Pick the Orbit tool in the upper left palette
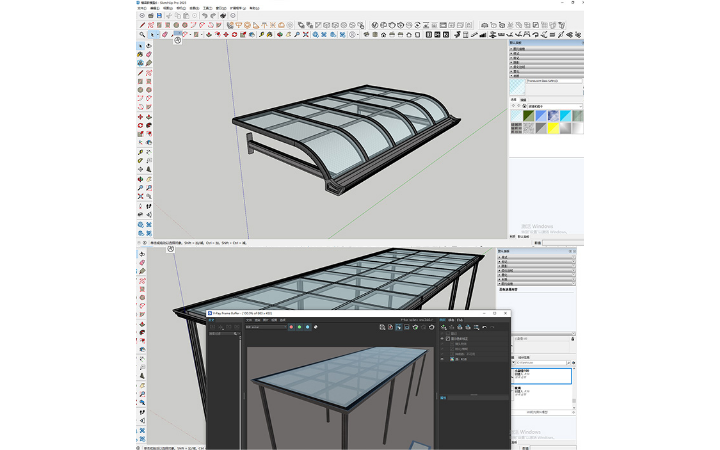 (141, 179)
